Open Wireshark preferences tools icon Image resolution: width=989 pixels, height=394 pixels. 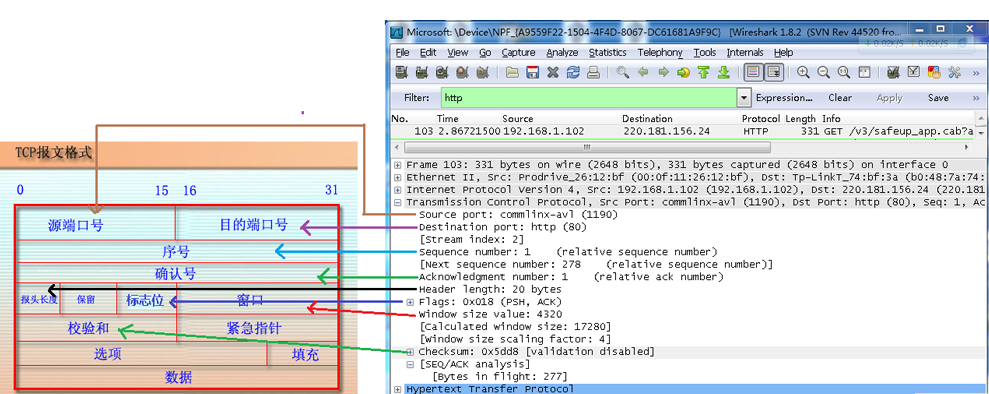point(954,72)
